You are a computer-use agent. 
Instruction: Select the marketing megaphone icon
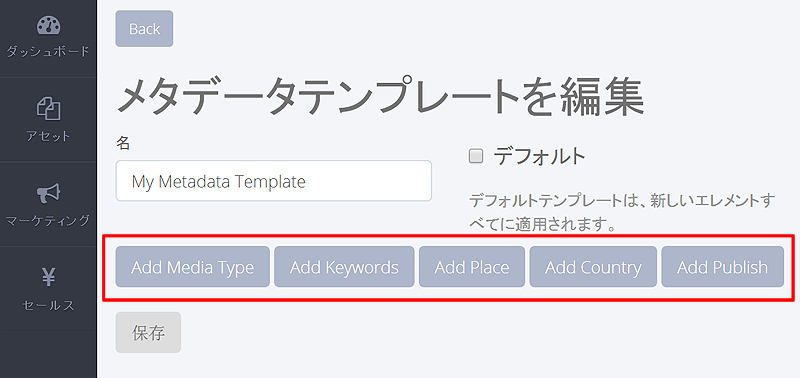coord(48,193)
